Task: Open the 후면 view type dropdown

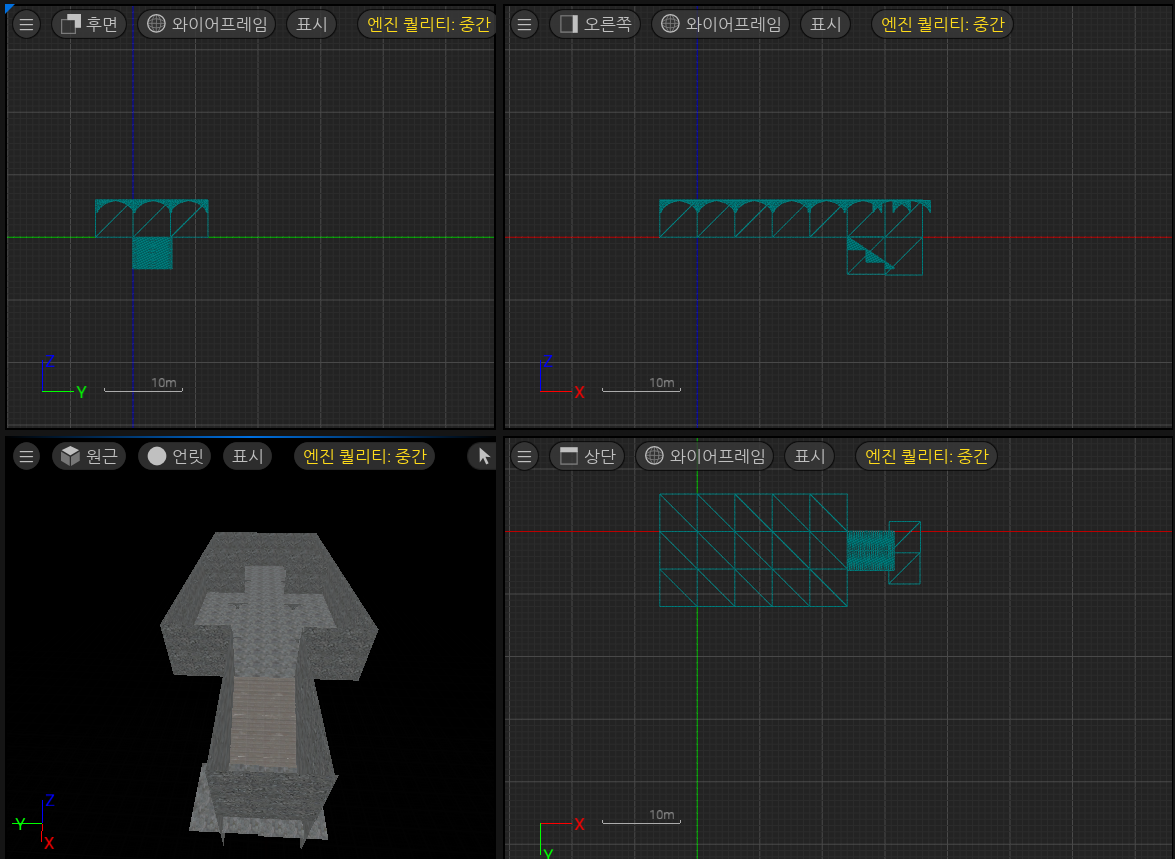Action: [x=89, y=24]
